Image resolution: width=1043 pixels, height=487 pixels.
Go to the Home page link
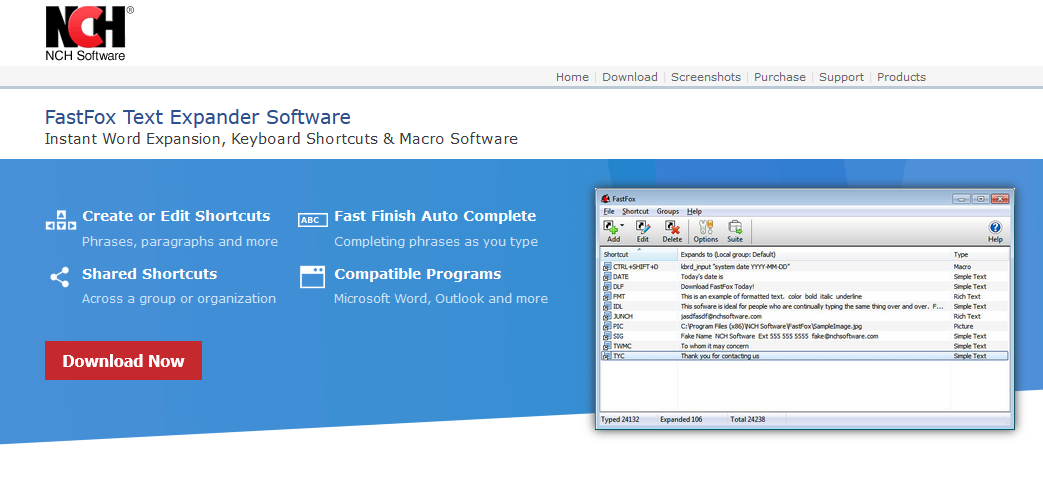(x=572, y=77)
